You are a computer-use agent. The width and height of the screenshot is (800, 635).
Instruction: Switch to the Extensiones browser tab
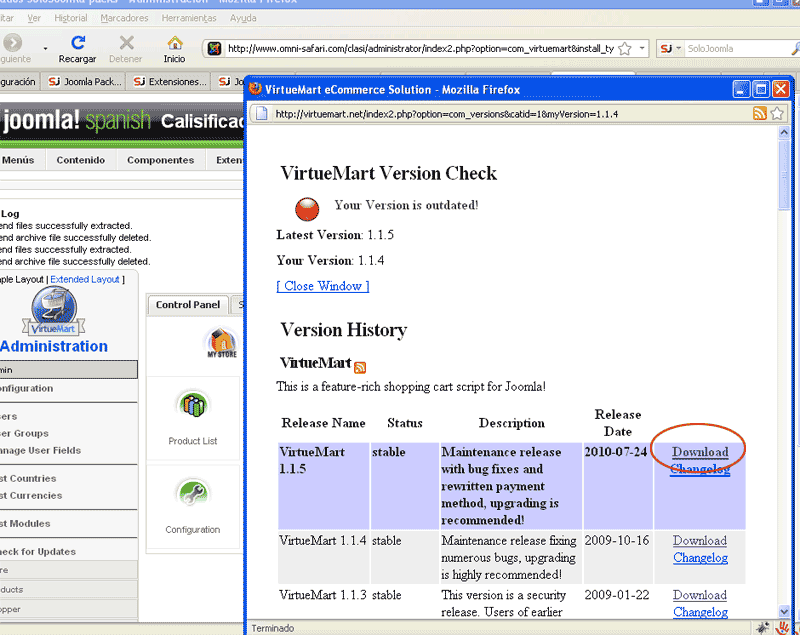pos(170,82)
